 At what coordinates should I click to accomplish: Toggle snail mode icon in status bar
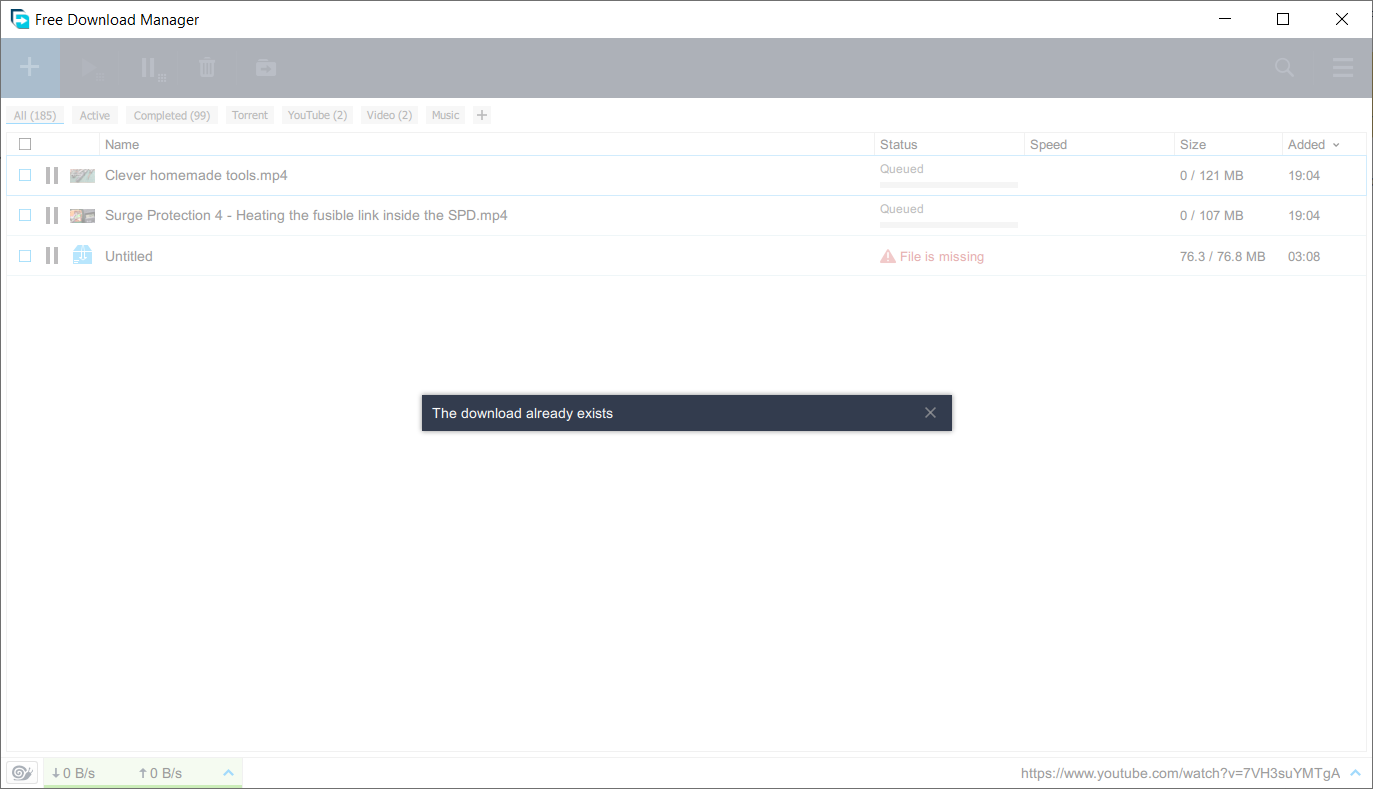click(22, 773)
